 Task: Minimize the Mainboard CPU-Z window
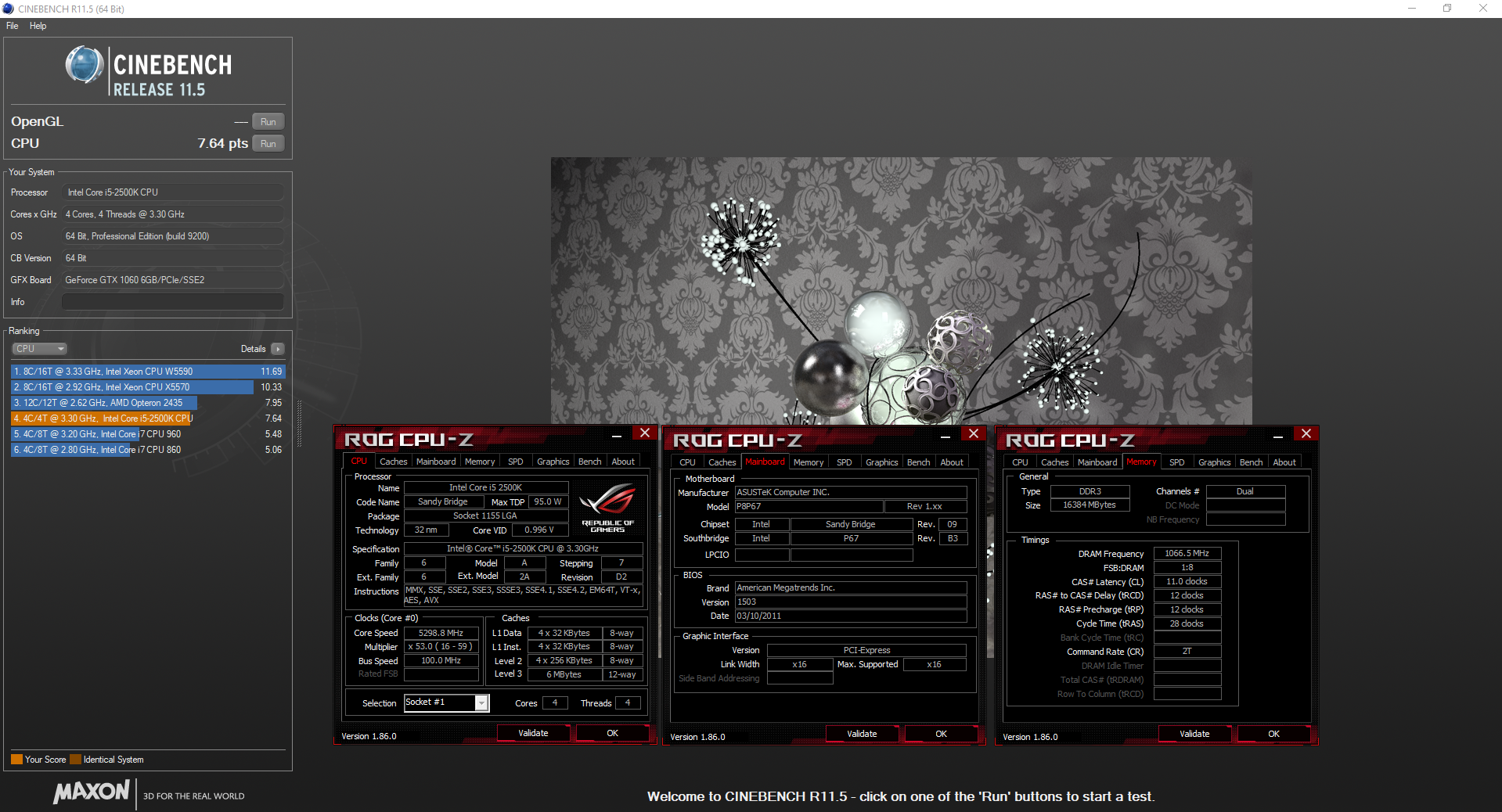click(x=946, y=436)
